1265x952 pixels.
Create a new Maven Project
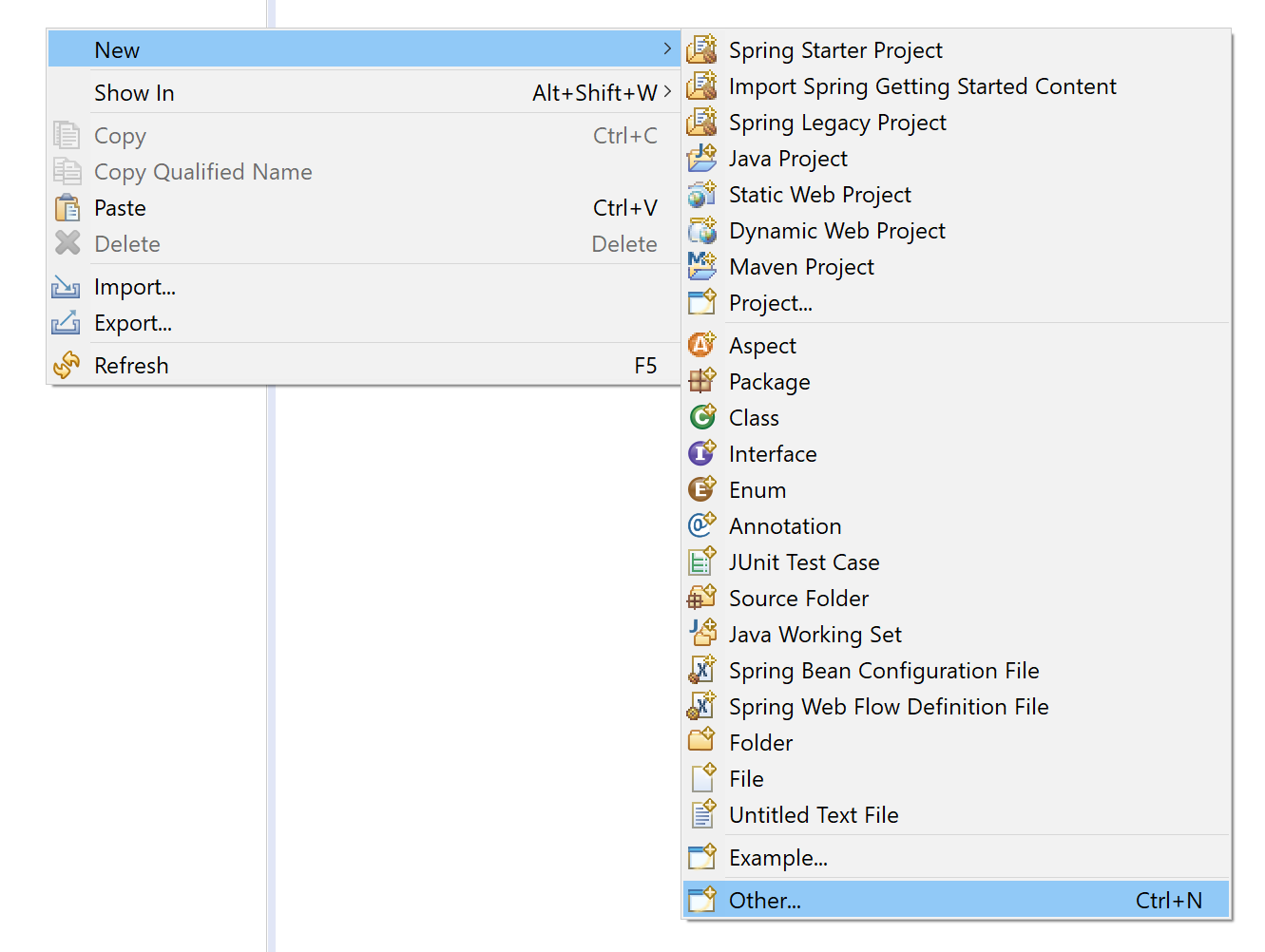click(956, 266)
